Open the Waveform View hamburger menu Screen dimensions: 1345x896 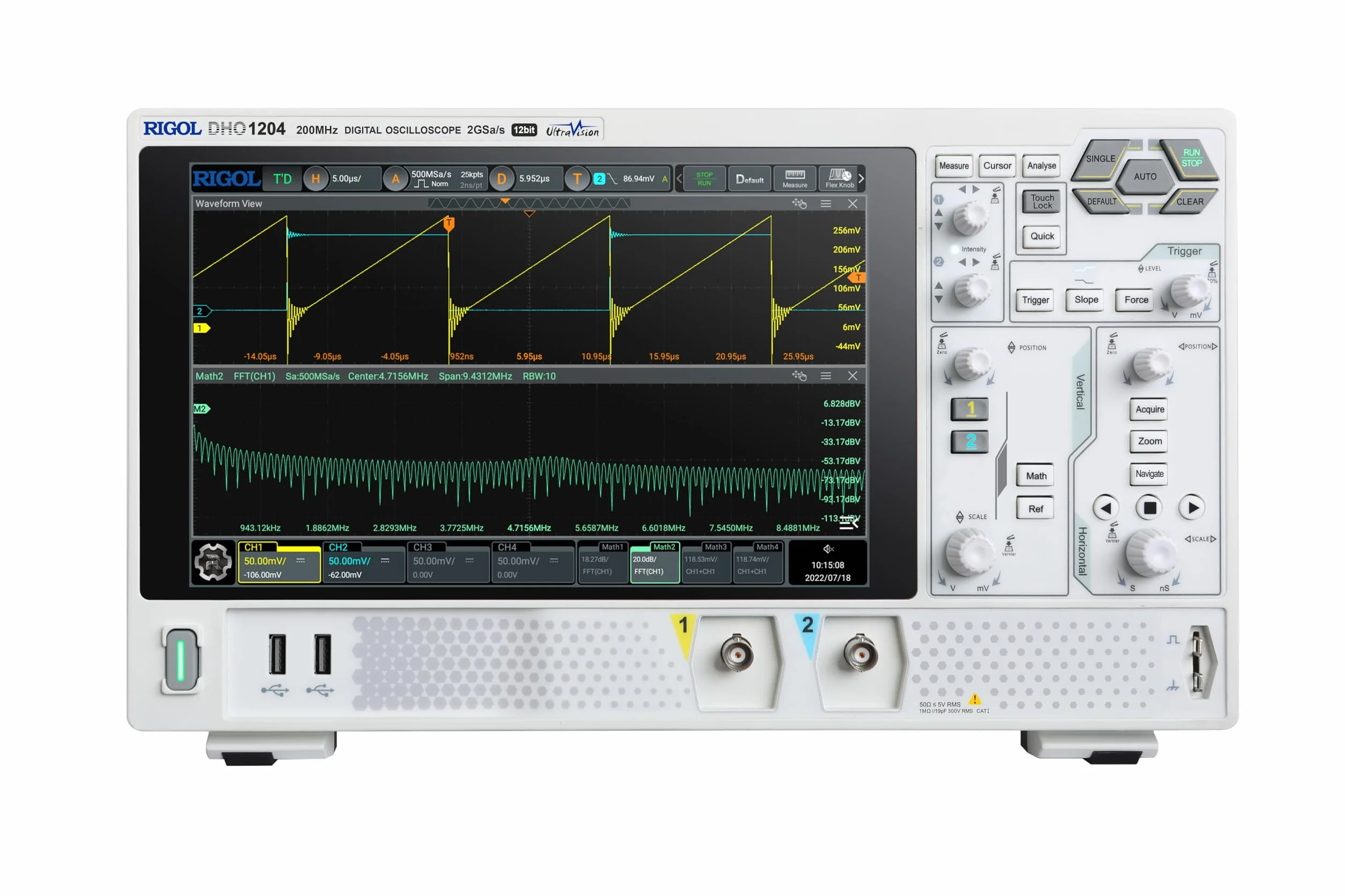click(825, 204)
